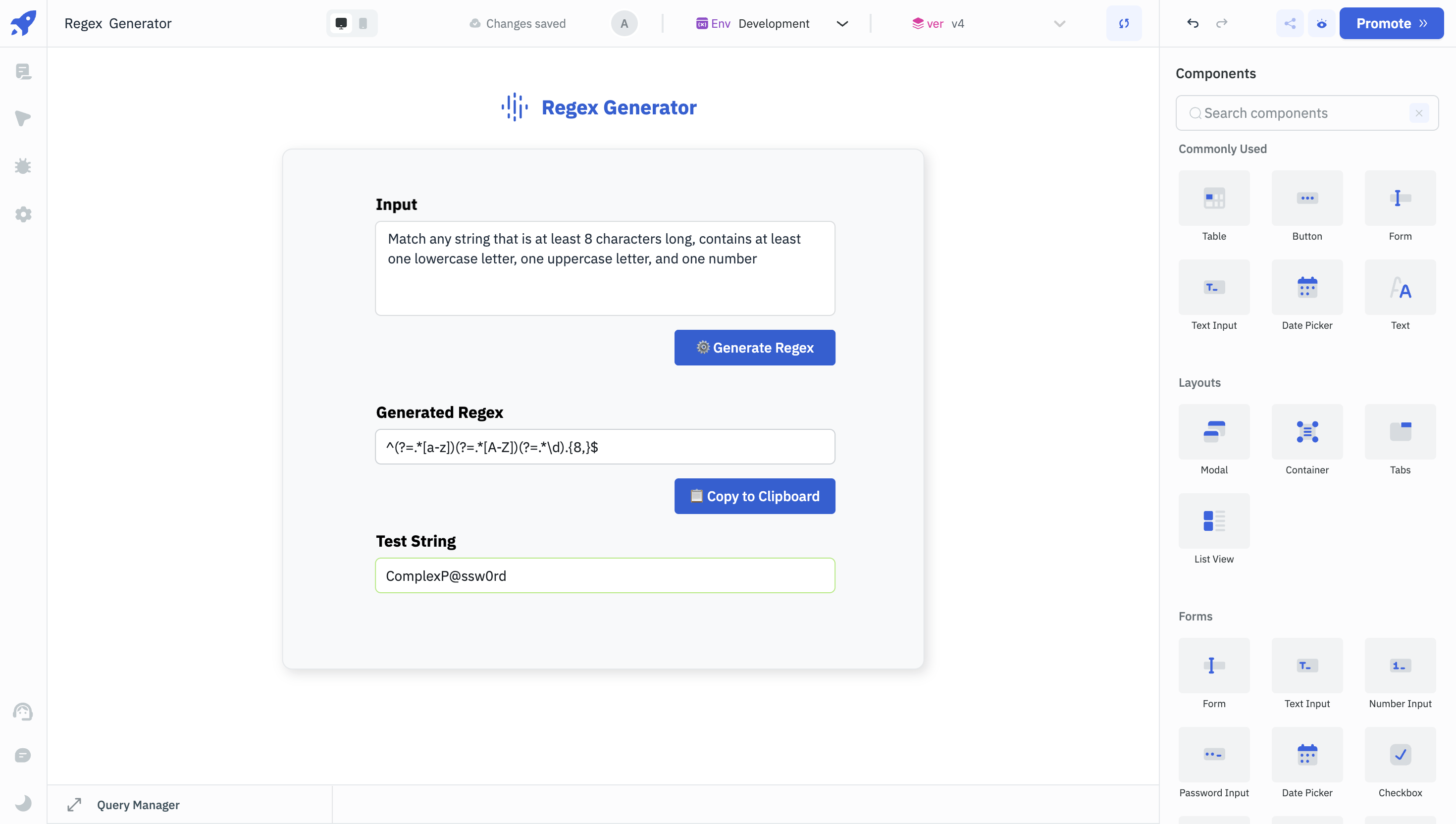Select the Tabs layout component
Viewport: 1456px width, 824px height.
click(1401, 440)
